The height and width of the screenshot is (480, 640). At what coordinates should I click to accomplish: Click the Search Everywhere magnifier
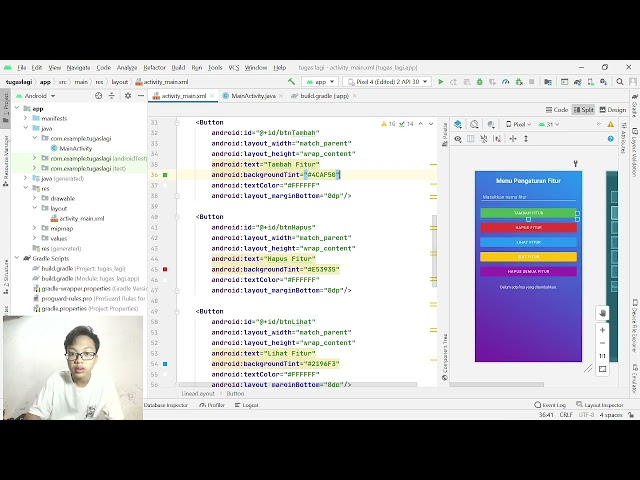point(620,82)
